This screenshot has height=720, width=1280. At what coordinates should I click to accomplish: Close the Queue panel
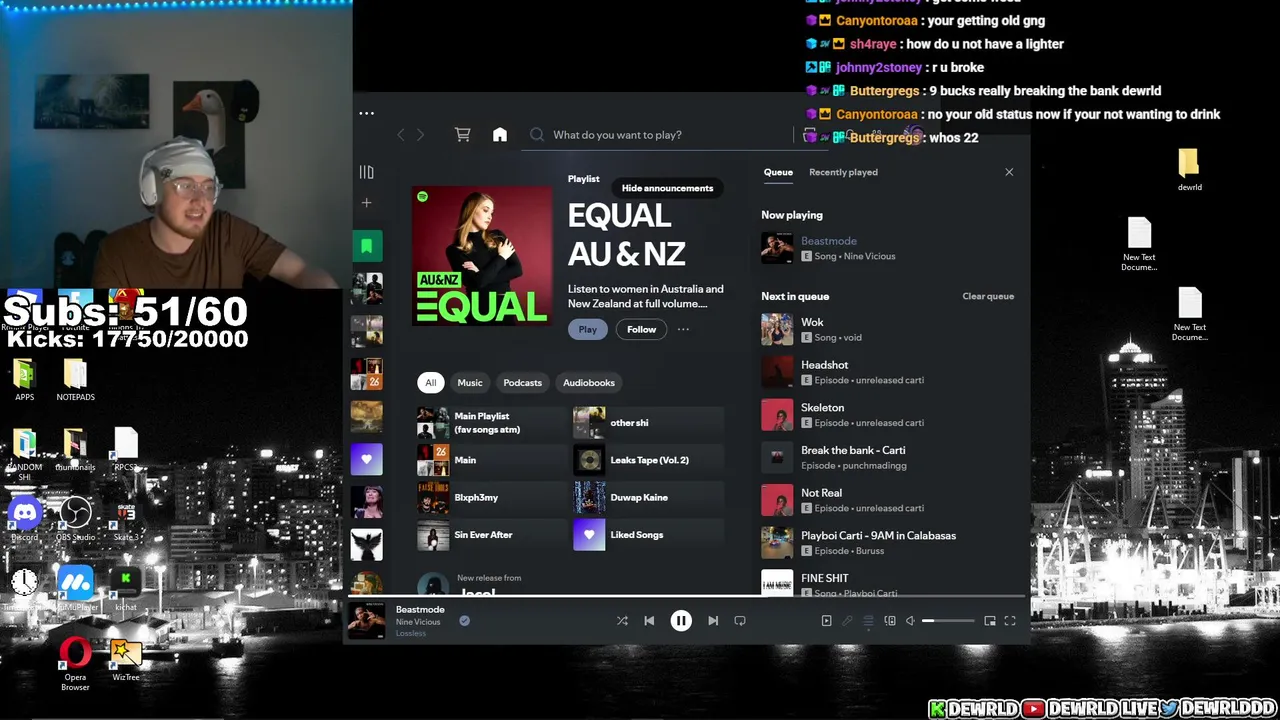point(1009,172)
